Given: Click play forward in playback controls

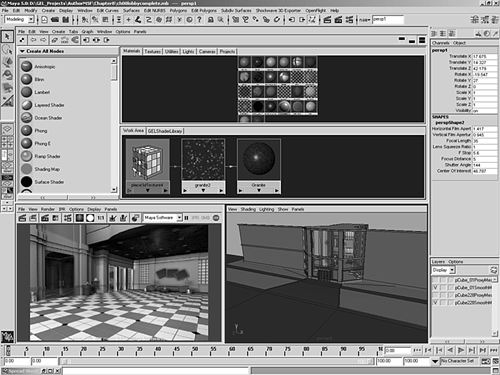Looking at the screenshot, I should tap(461, 350).
